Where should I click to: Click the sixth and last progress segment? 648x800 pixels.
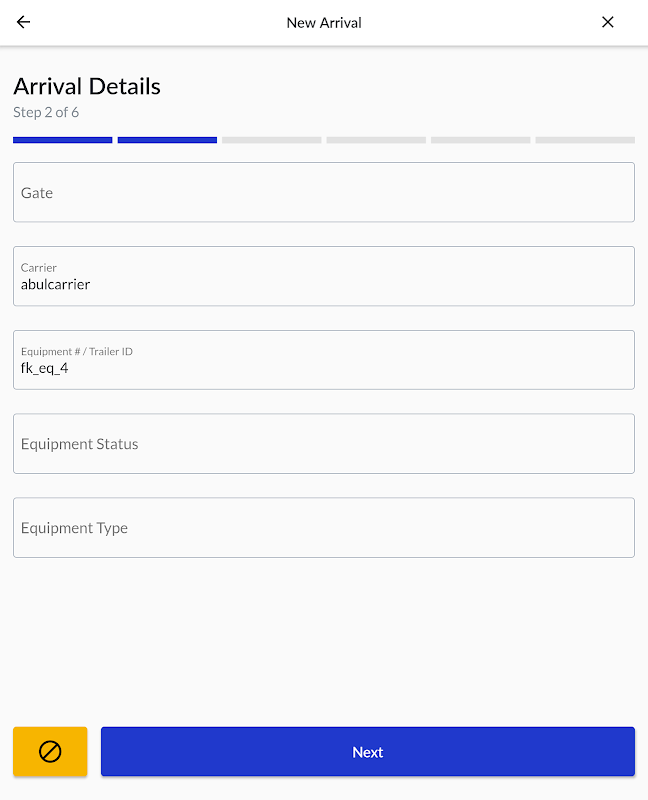[x=585, y=140]
